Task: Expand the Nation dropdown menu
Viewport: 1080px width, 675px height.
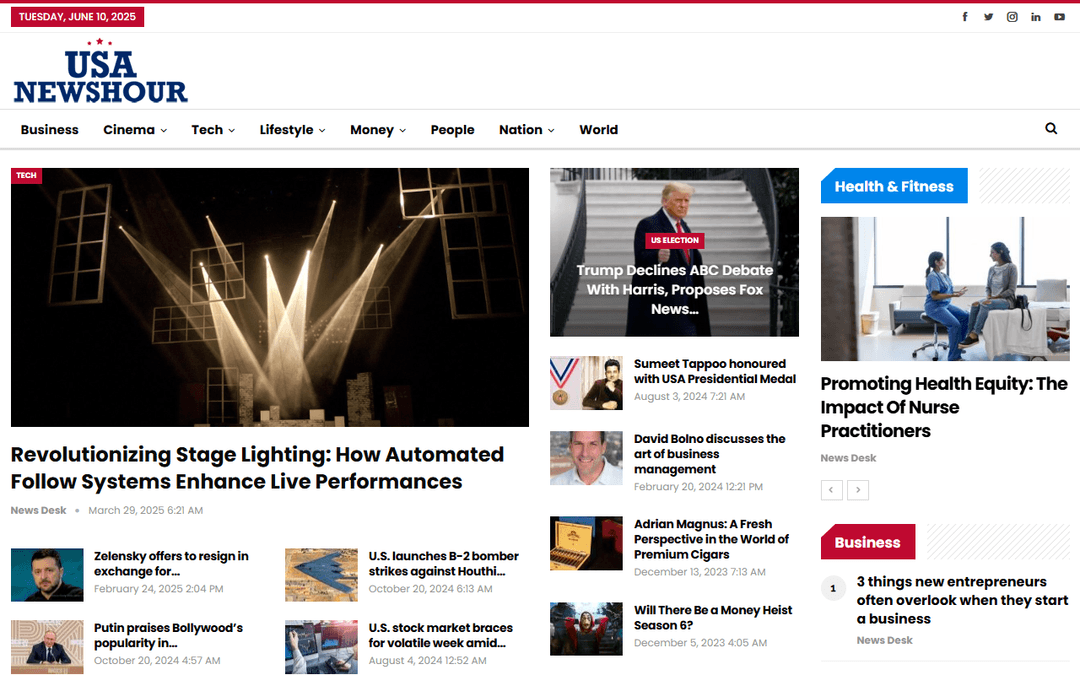Action: [526, 129]
